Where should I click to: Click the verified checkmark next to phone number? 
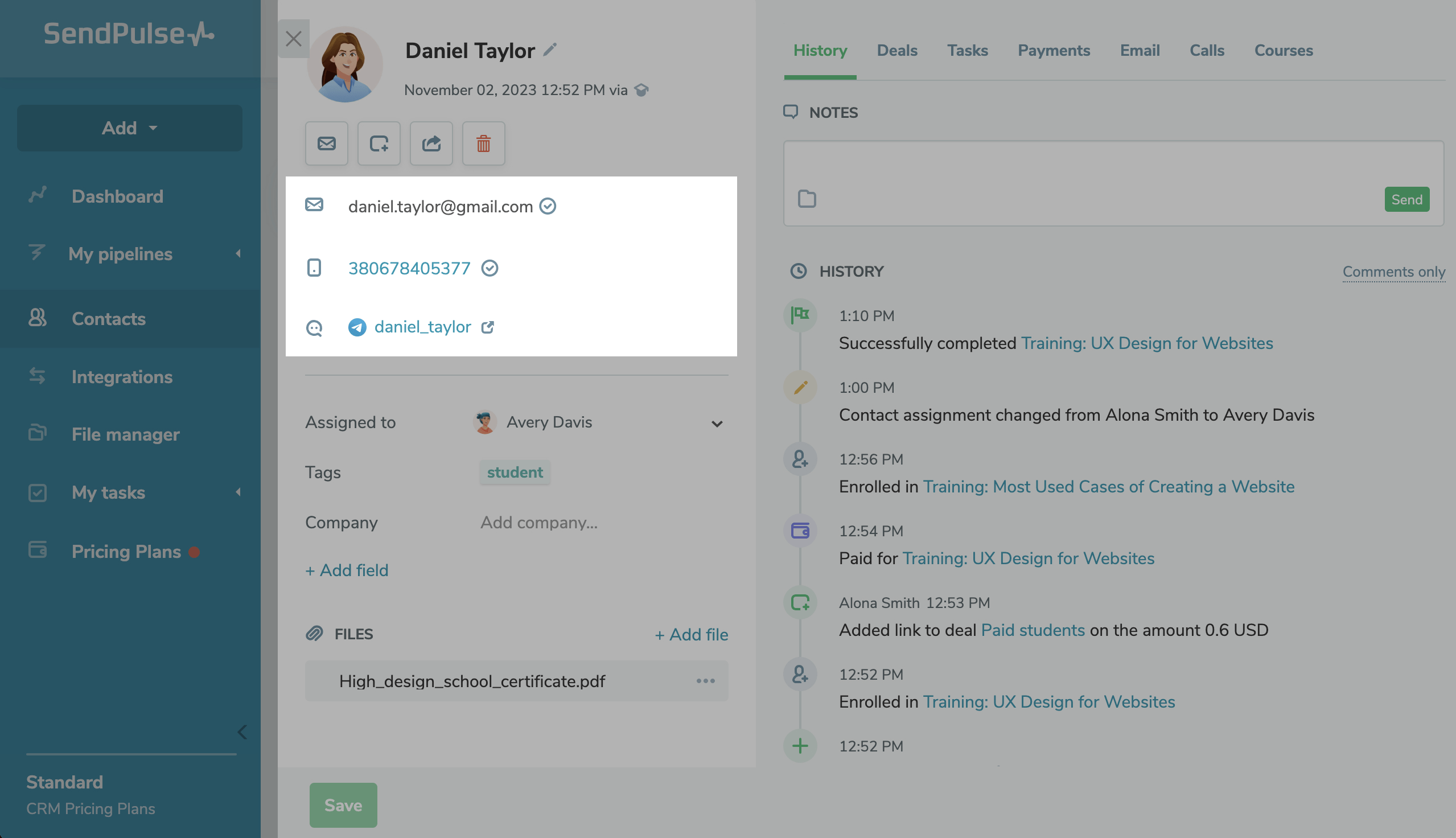click(490, 266)
